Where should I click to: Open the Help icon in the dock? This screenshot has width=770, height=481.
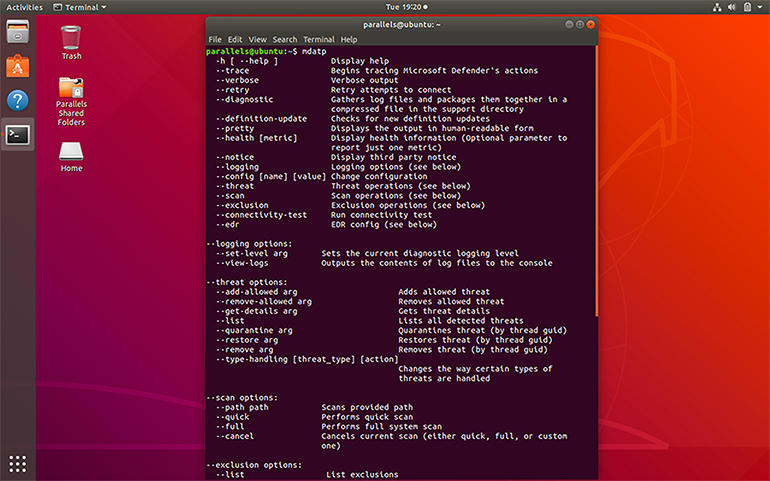click(17, 100)
